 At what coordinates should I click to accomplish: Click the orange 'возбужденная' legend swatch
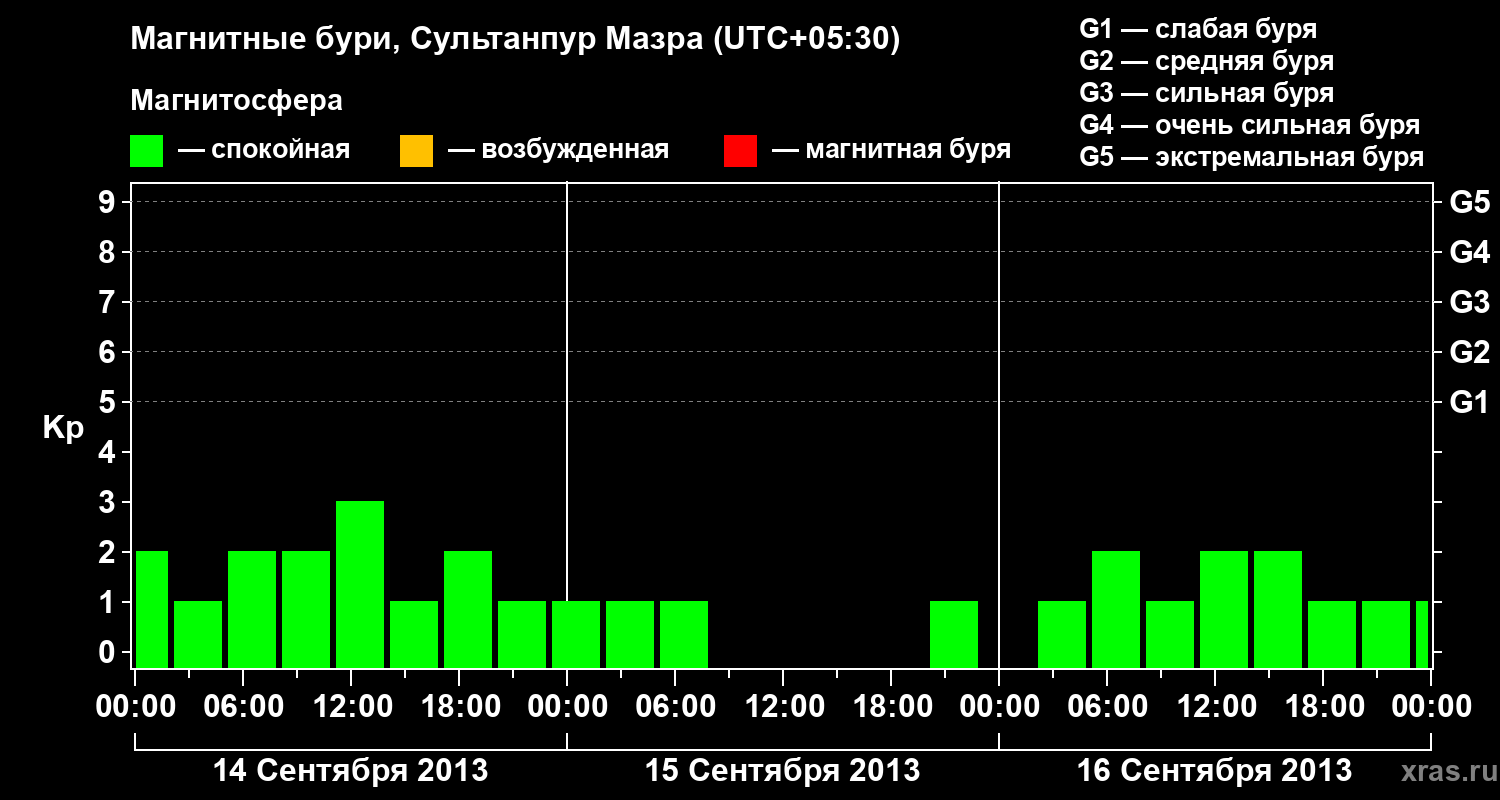click(416, 151)
